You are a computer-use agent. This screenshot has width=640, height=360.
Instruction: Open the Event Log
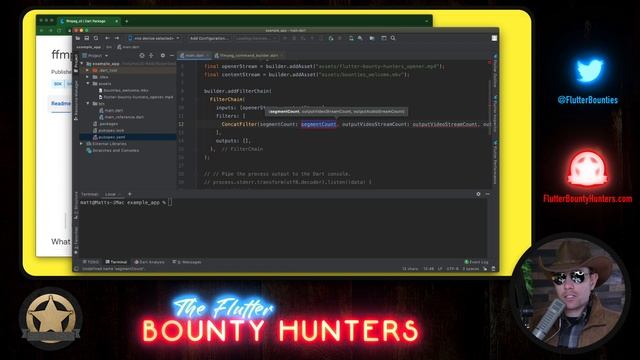[476, 262]
